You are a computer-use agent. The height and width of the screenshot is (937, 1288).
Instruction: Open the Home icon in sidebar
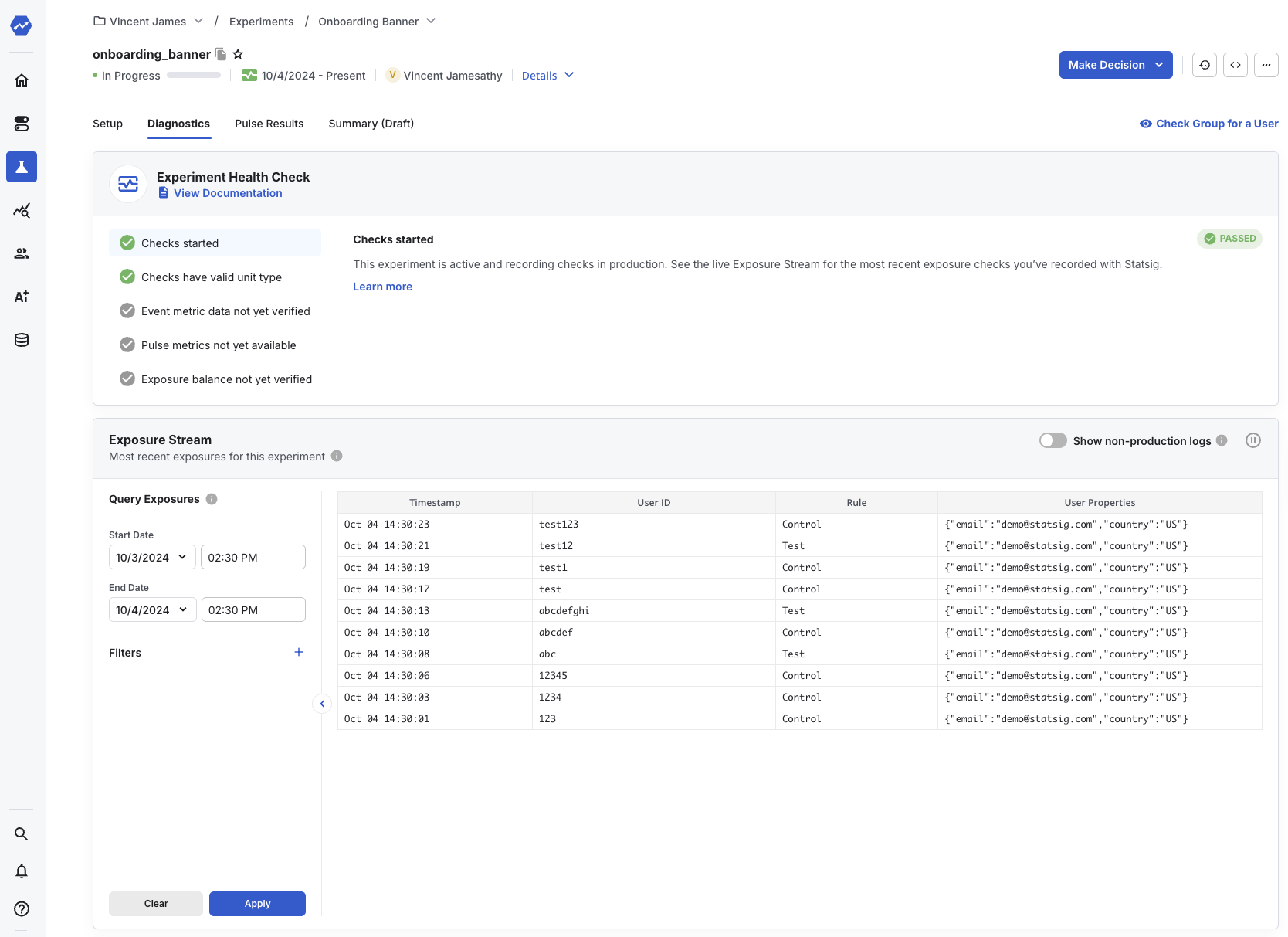coord(22,80)
